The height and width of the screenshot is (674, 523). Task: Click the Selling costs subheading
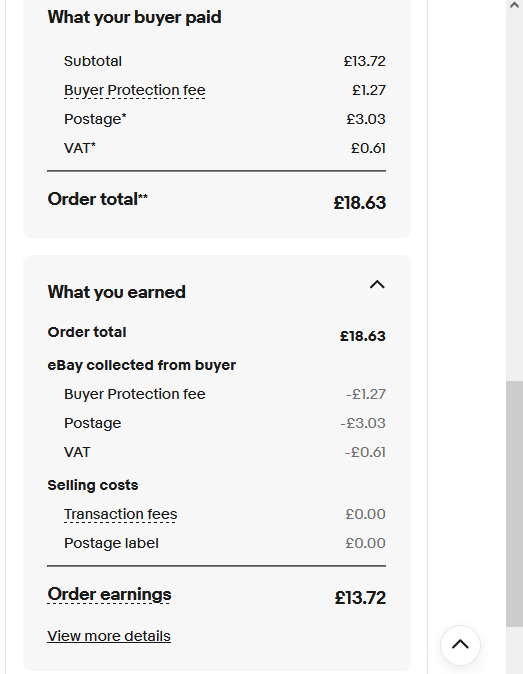pyautogui.click(x=93, y=485)
